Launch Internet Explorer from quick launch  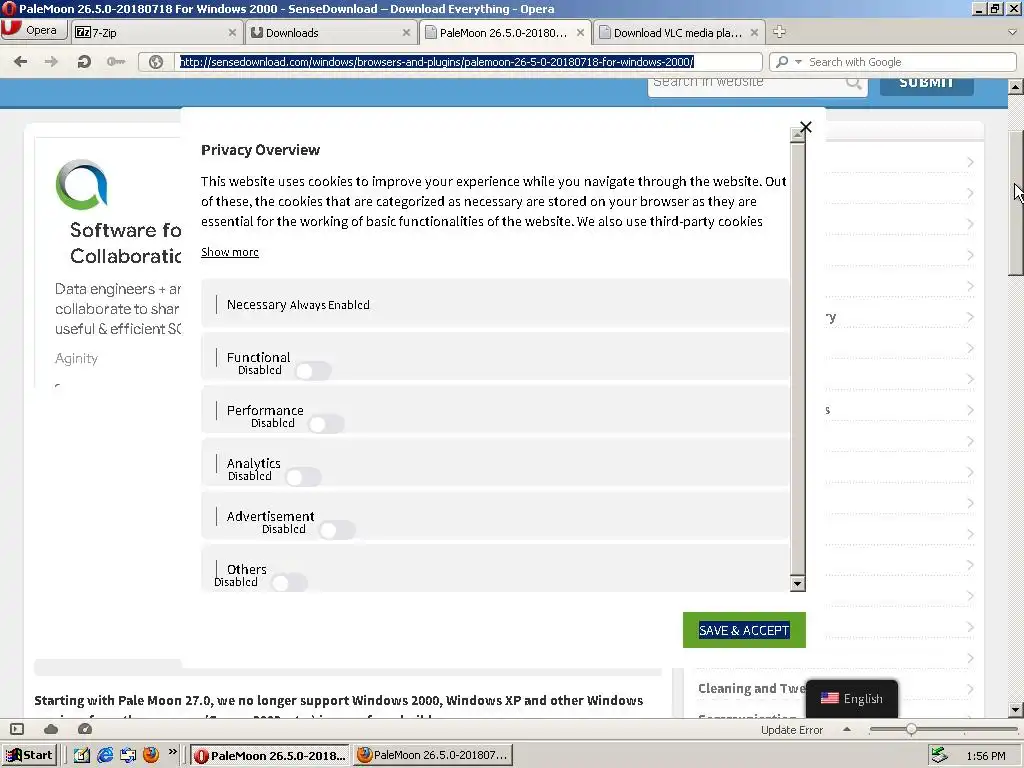tap(104, 756)
